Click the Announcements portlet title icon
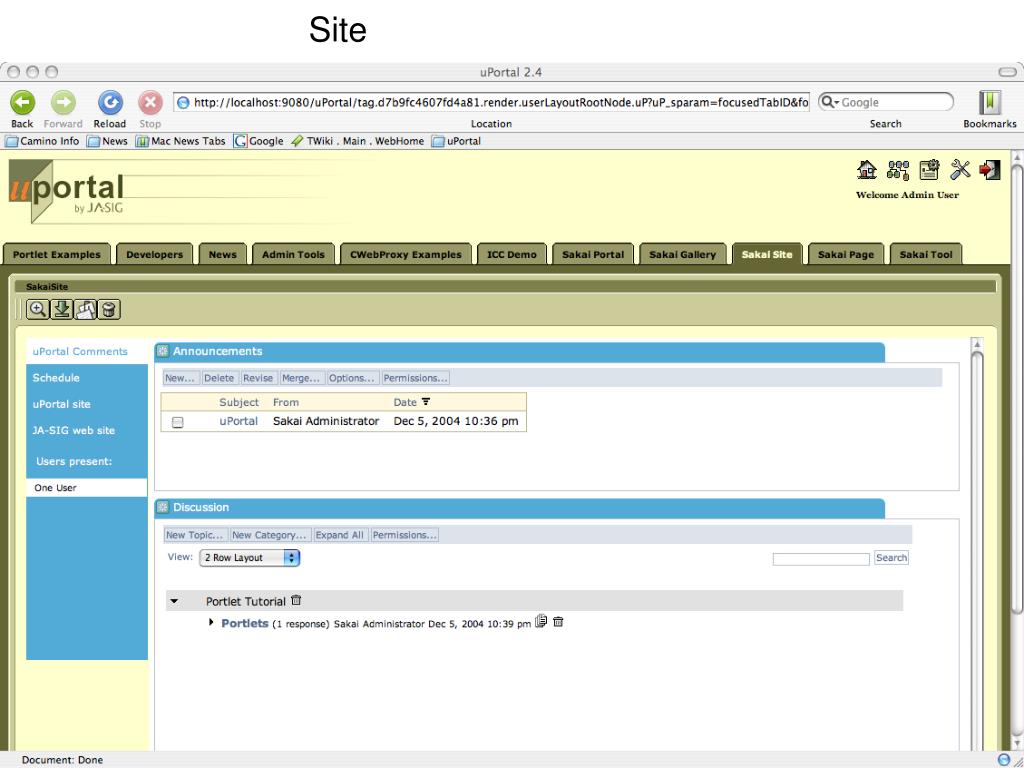The height and width of the screenshot is (768, 1024). coord(163,351)
